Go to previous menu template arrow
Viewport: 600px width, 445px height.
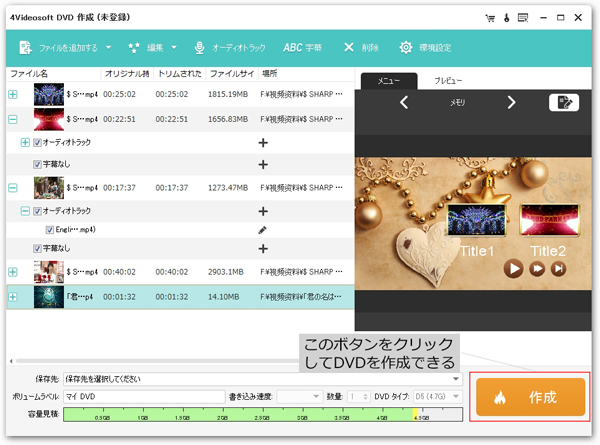coord(404,102)
